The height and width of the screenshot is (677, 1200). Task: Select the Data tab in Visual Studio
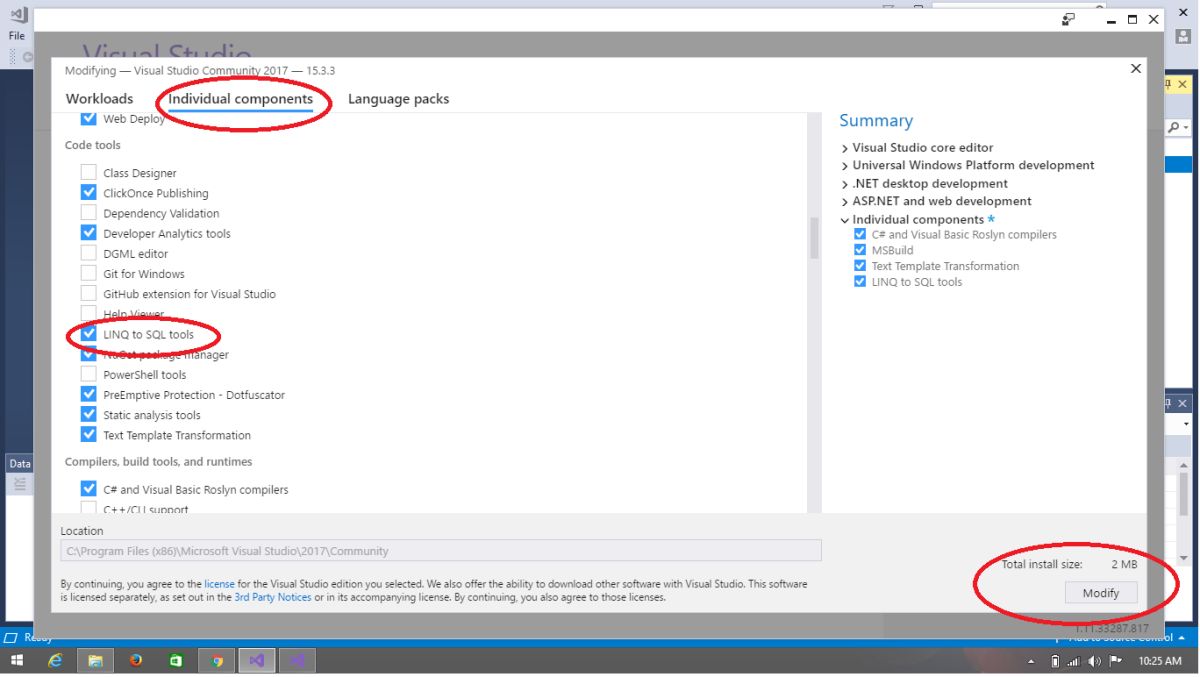click(20, 463)
